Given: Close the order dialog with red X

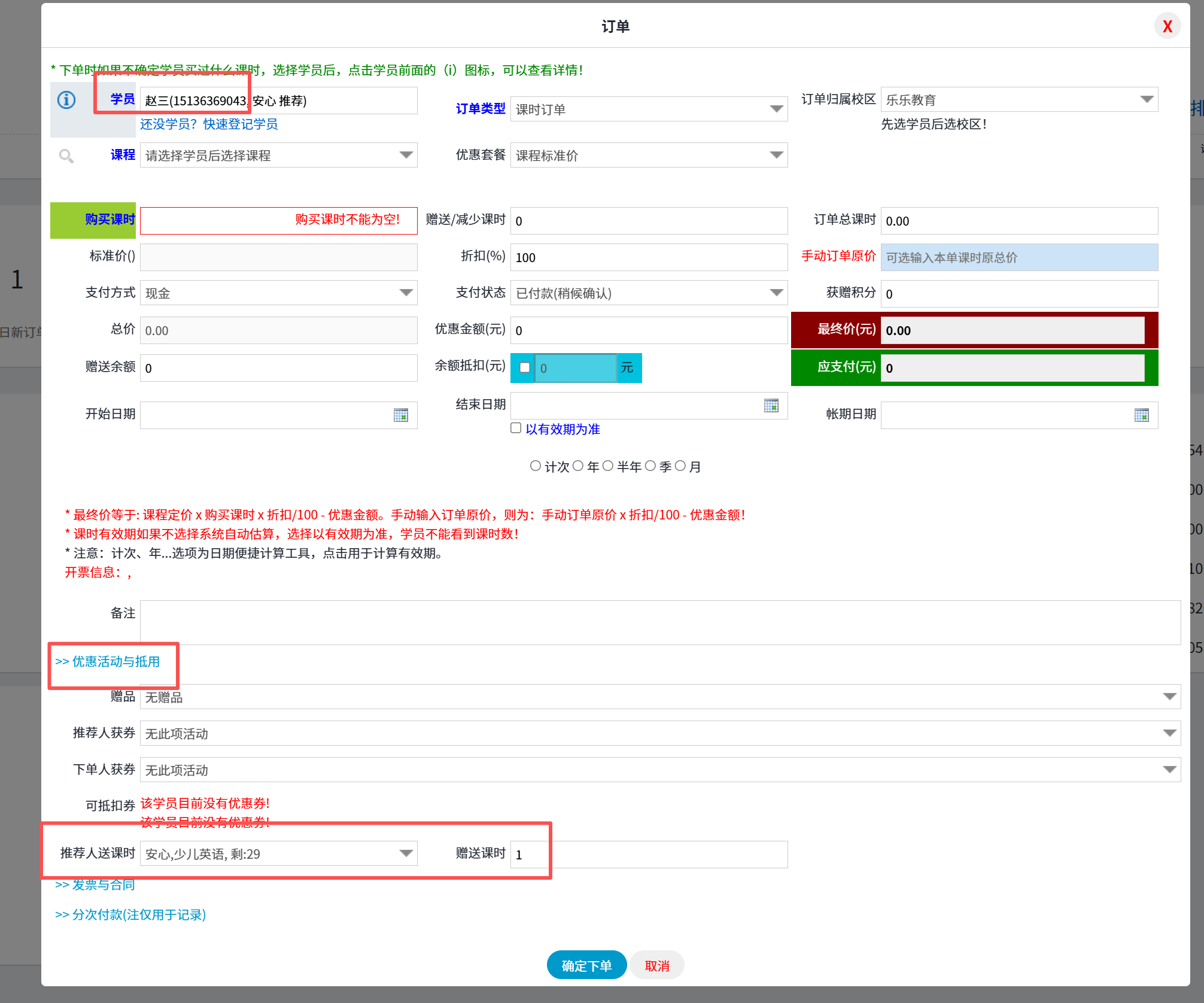Looking at the screenshot, I should click(1167, 26).
